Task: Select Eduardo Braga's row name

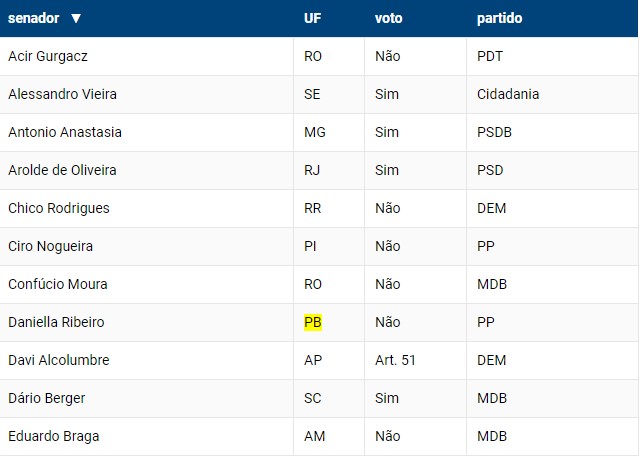Action: 54,436
